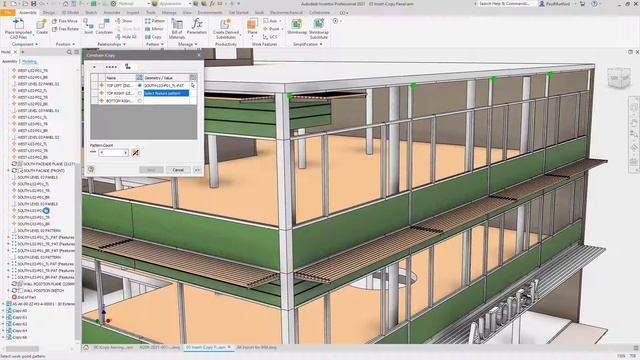Open help icon in Constrain Copy dialog
The image size is (640, 360).
[x=91, y=170]
